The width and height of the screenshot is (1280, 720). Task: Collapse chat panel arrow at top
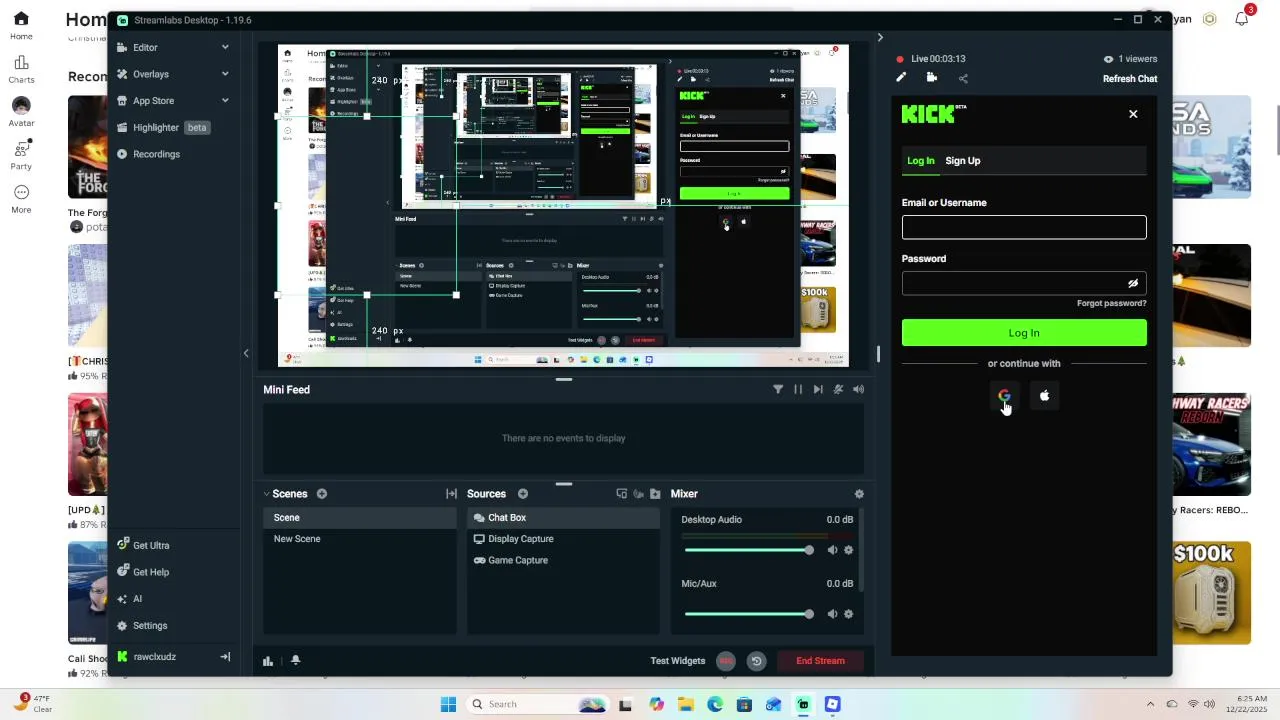coord(880,38)
